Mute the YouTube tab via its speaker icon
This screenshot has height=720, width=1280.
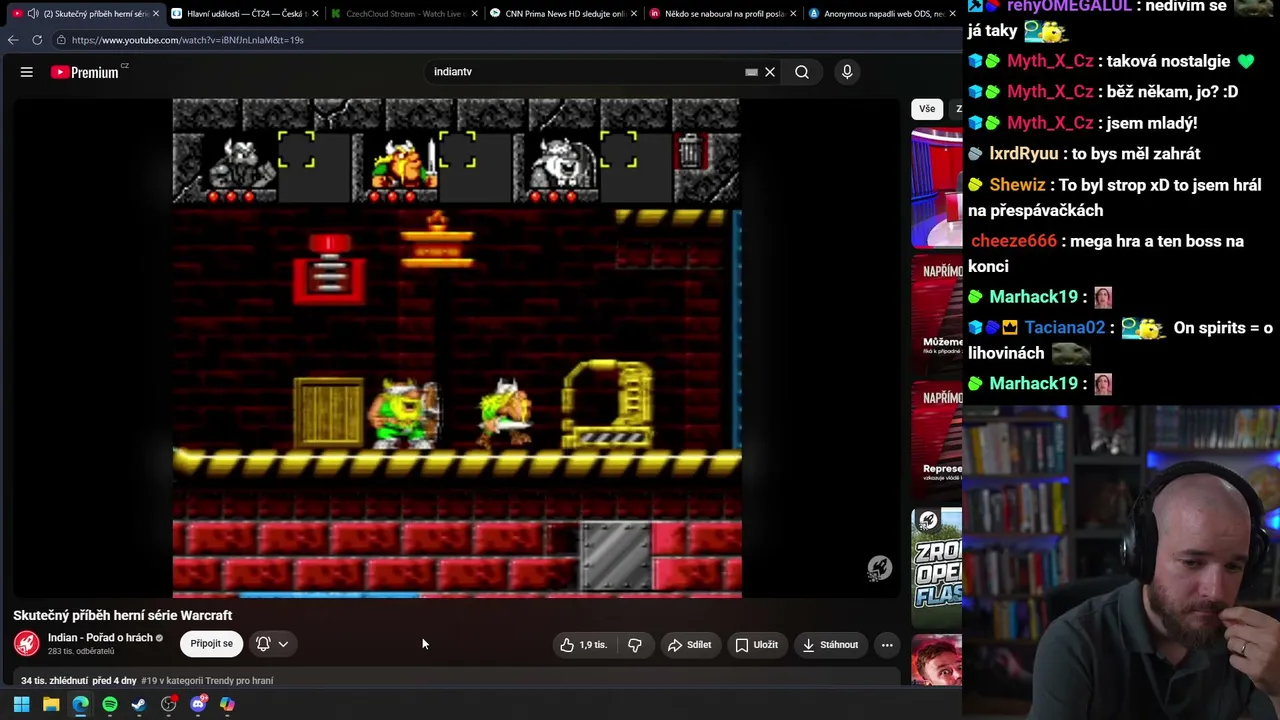[33, 14]
